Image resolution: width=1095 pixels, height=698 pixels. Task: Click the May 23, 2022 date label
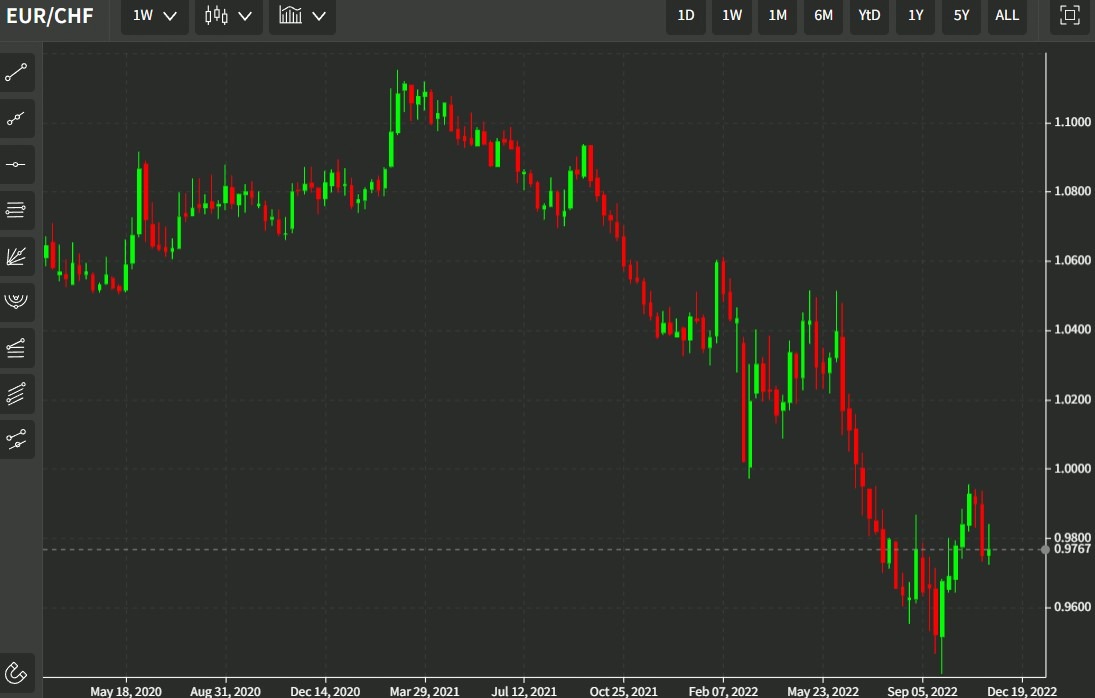coord(823,691)
